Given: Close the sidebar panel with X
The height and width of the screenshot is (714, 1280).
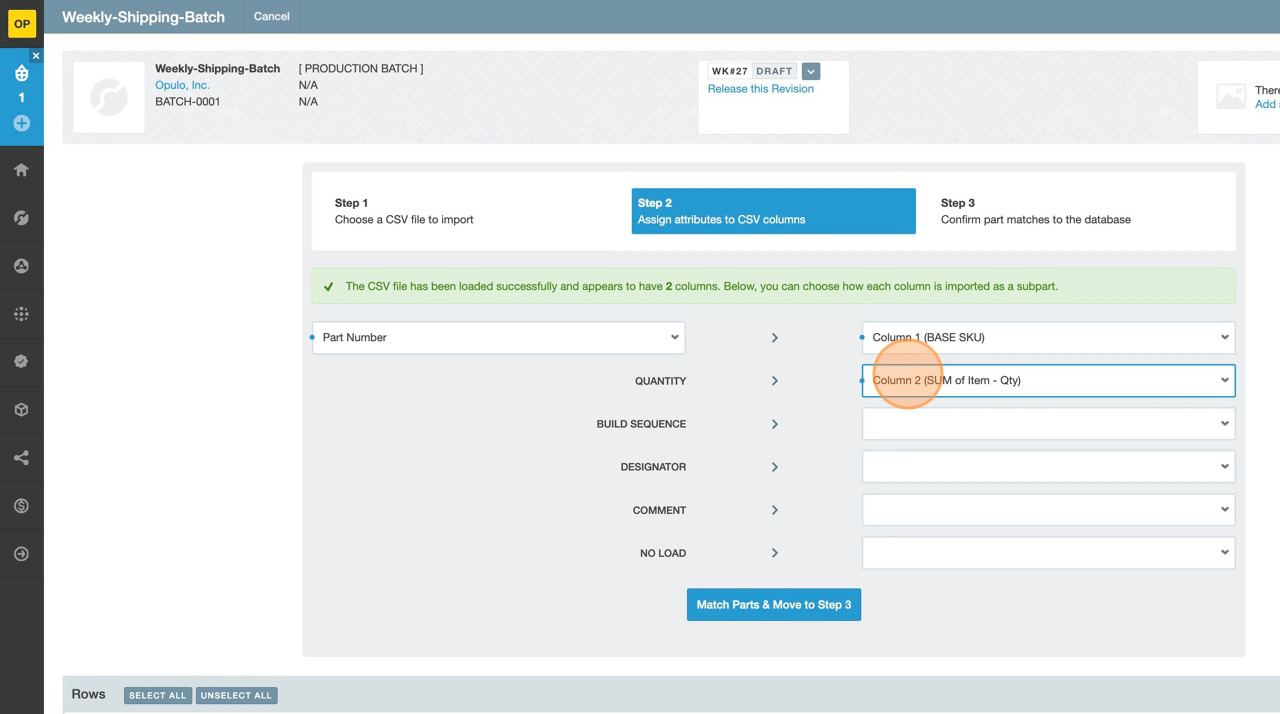Looking at the screenshot, I should coord(36,56).
